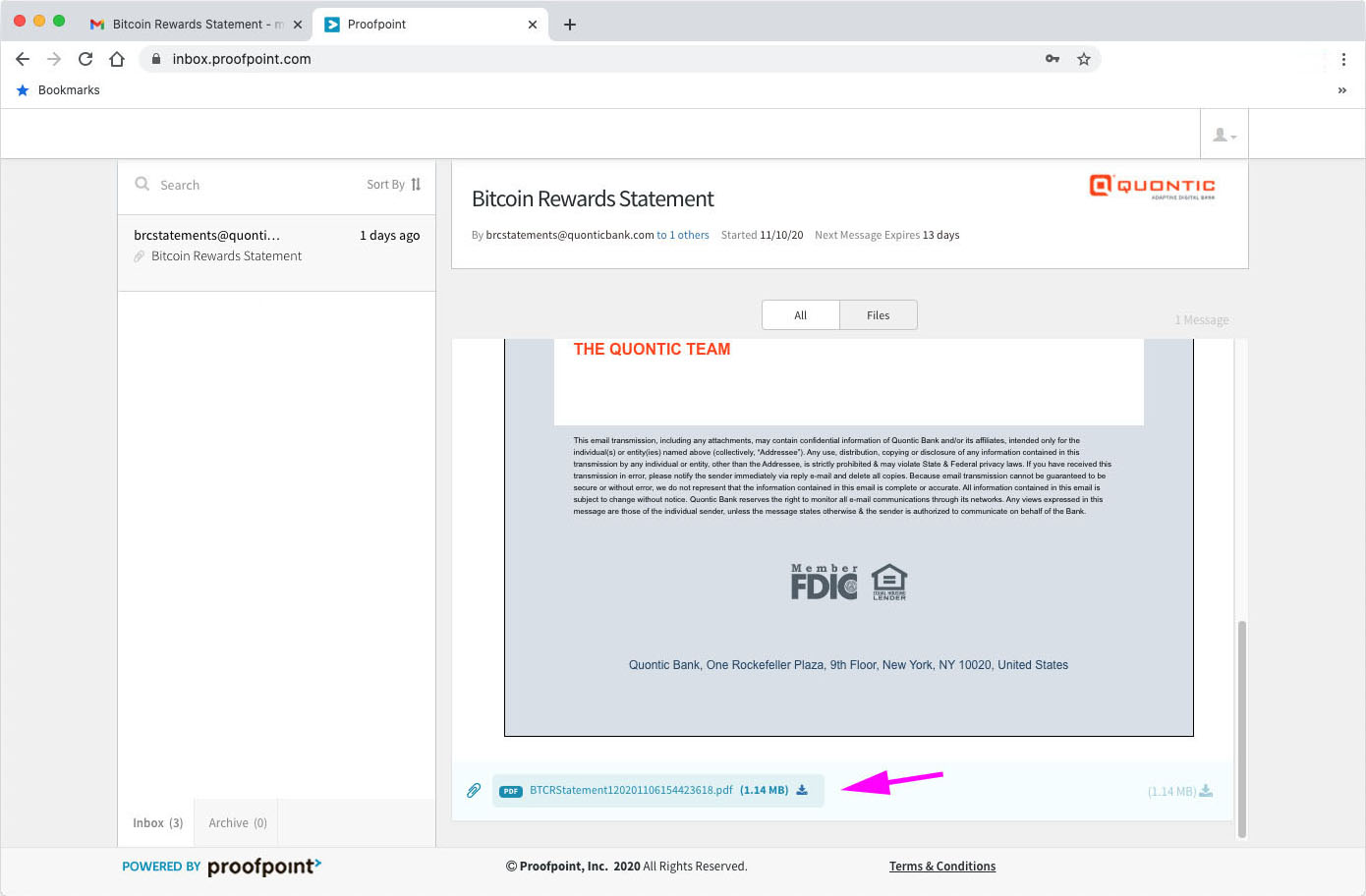Click the '1 days ago' timestamp
The image size is (1366, 896).
[x=390, y=236]
